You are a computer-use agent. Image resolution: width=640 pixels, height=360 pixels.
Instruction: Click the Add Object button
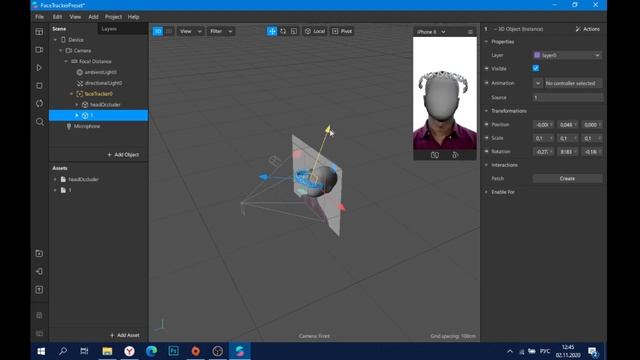[x=123, y=155]
